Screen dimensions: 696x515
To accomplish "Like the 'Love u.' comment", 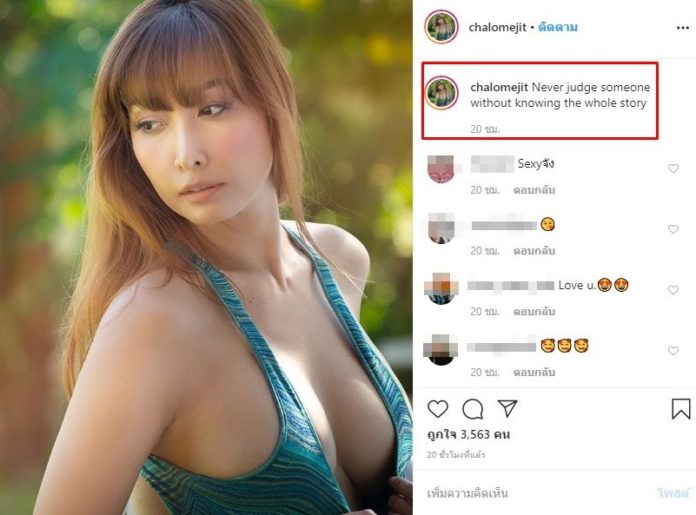I will (x=673, y=290).
